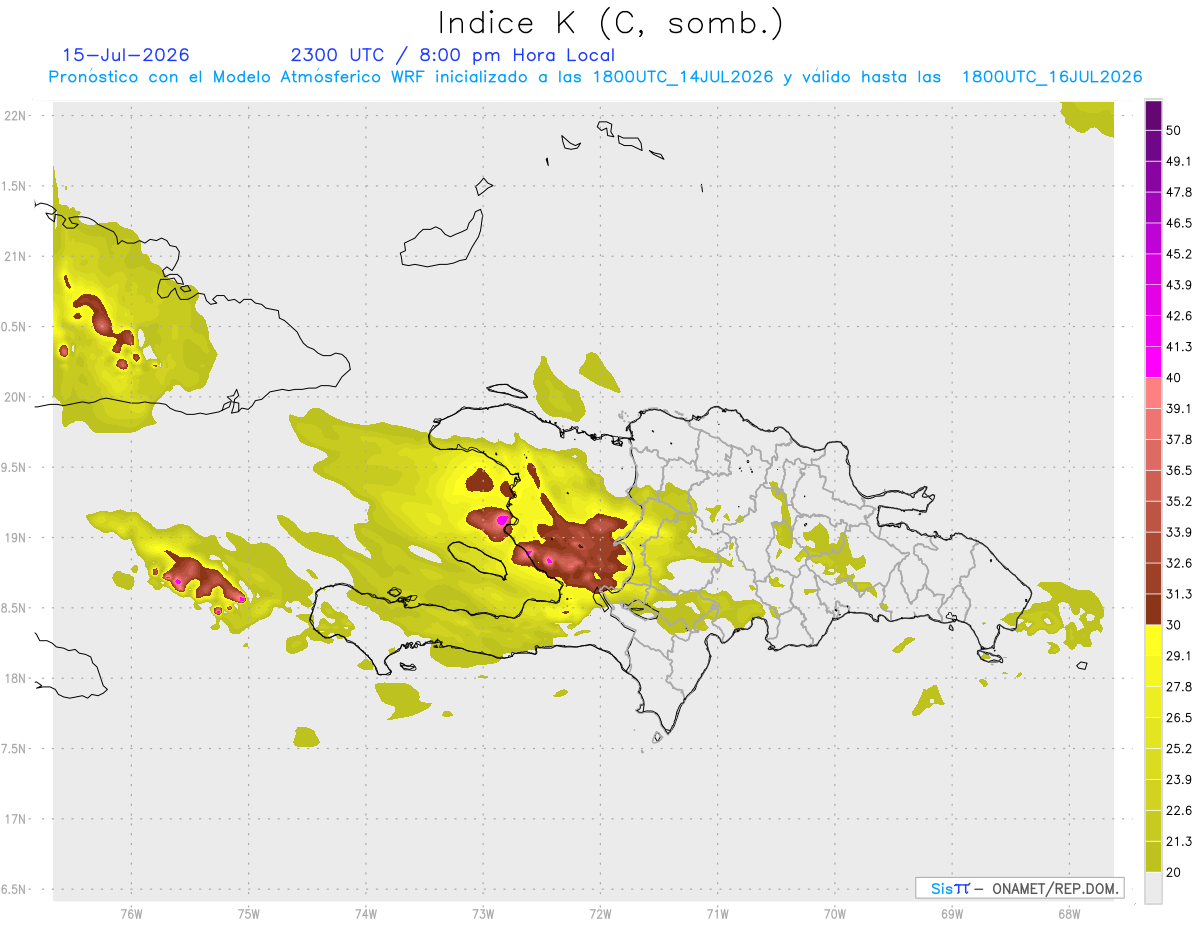Click the date "15-Jul-2026"

[x=126, y=55]
